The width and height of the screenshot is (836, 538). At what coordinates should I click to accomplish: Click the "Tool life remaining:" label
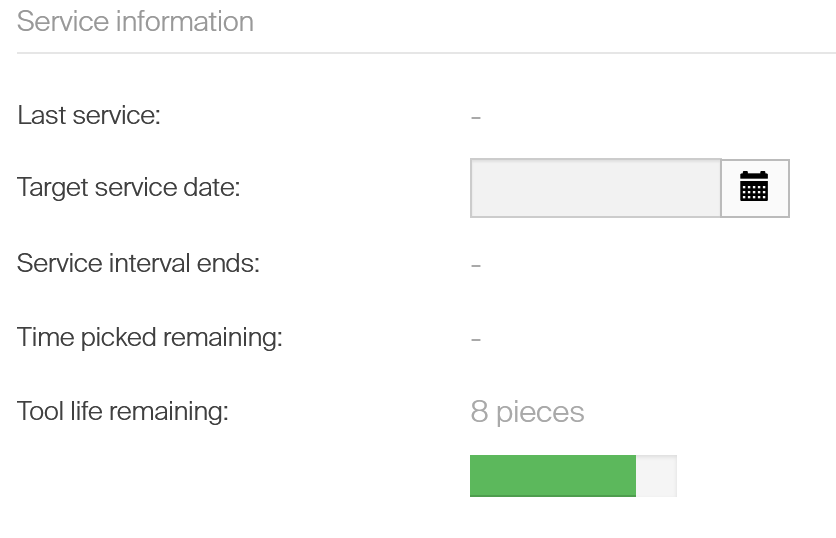(123, 411)
